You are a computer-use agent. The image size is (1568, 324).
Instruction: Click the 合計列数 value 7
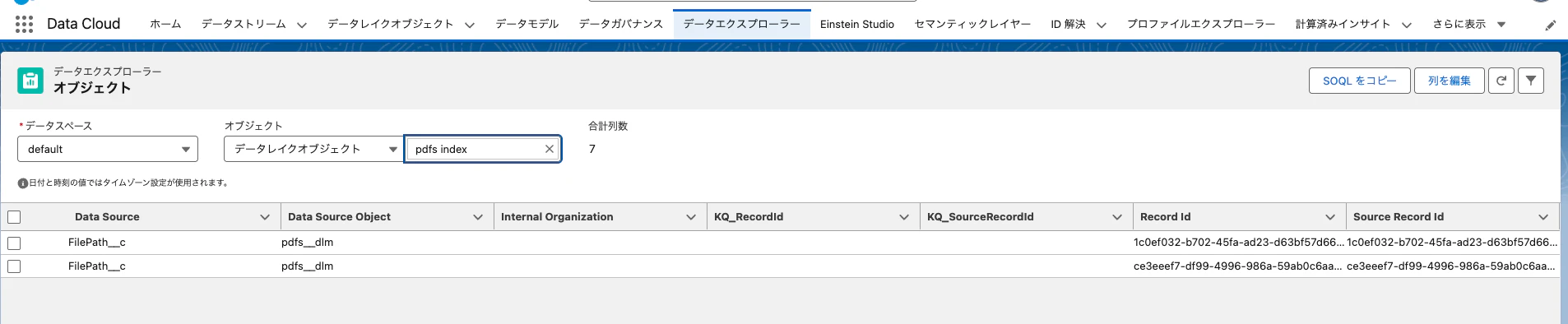point(591,149)
